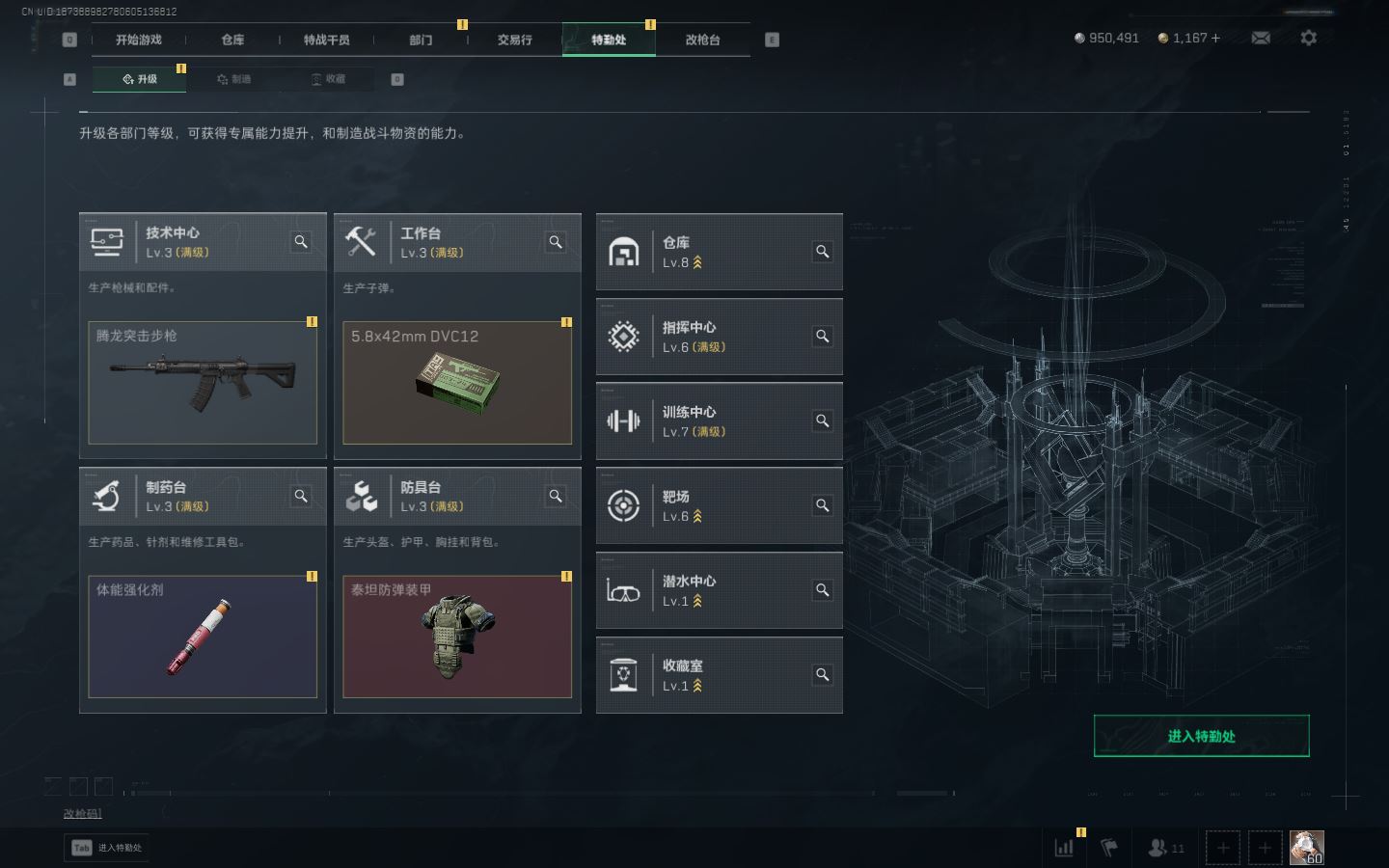The height and width of the screenshot is (868, 1389).
Task: Switch to the 交易行 tab
Action: click(514, 40)
